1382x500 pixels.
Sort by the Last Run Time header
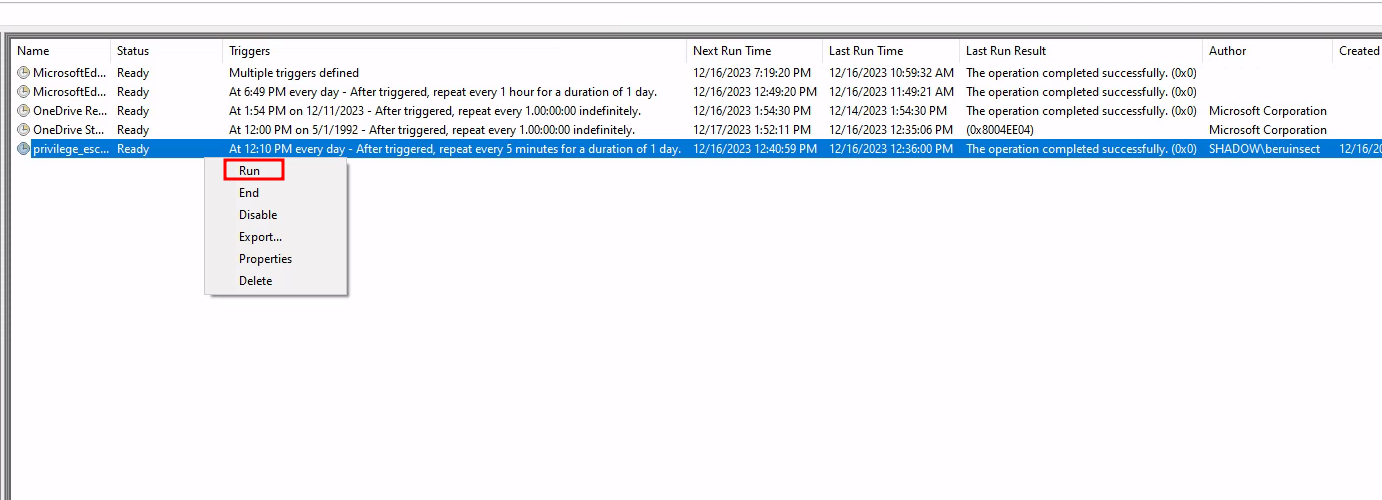(866, 51)
